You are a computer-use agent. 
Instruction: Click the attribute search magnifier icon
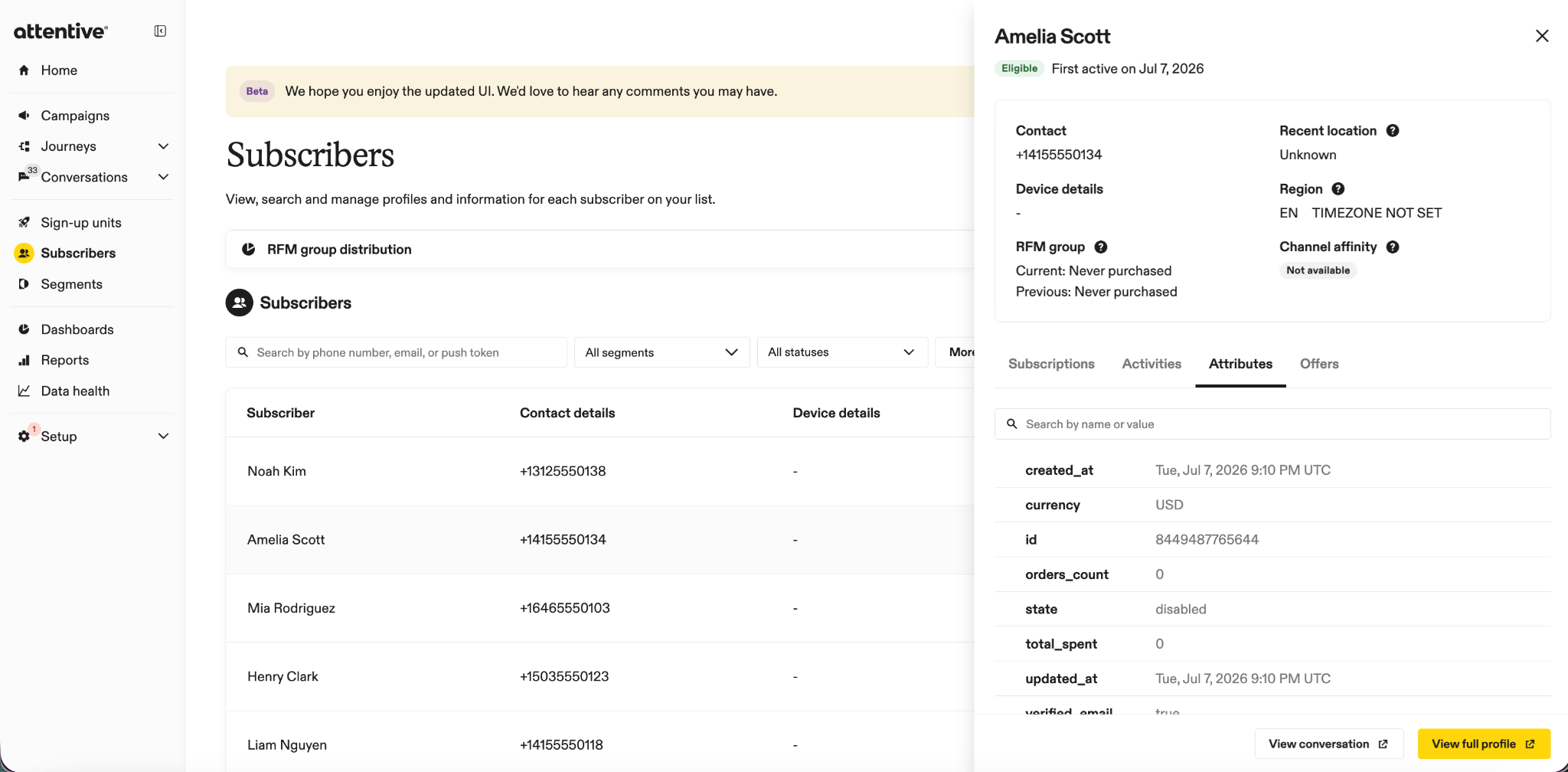(x=1011, y=424)
